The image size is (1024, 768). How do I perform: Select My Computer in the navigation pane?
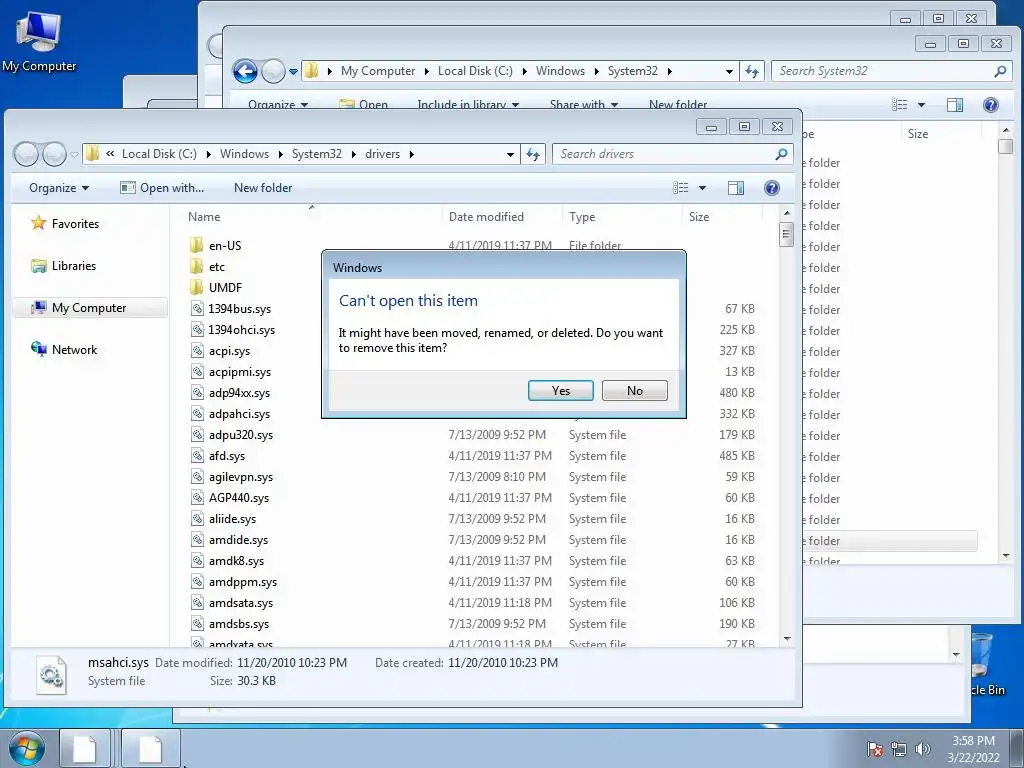point(89,308)
